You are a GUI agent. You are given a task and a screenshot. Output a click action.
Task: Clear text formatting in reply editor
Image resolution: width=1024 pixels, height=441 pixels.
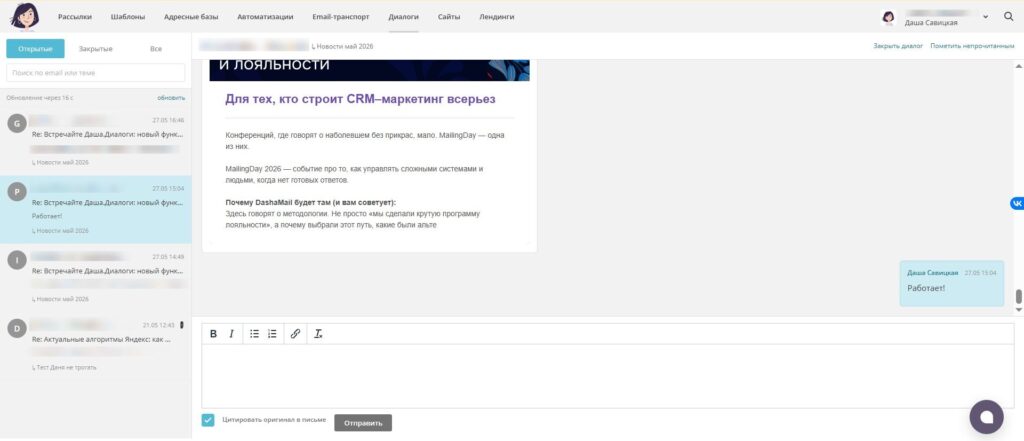318,334
